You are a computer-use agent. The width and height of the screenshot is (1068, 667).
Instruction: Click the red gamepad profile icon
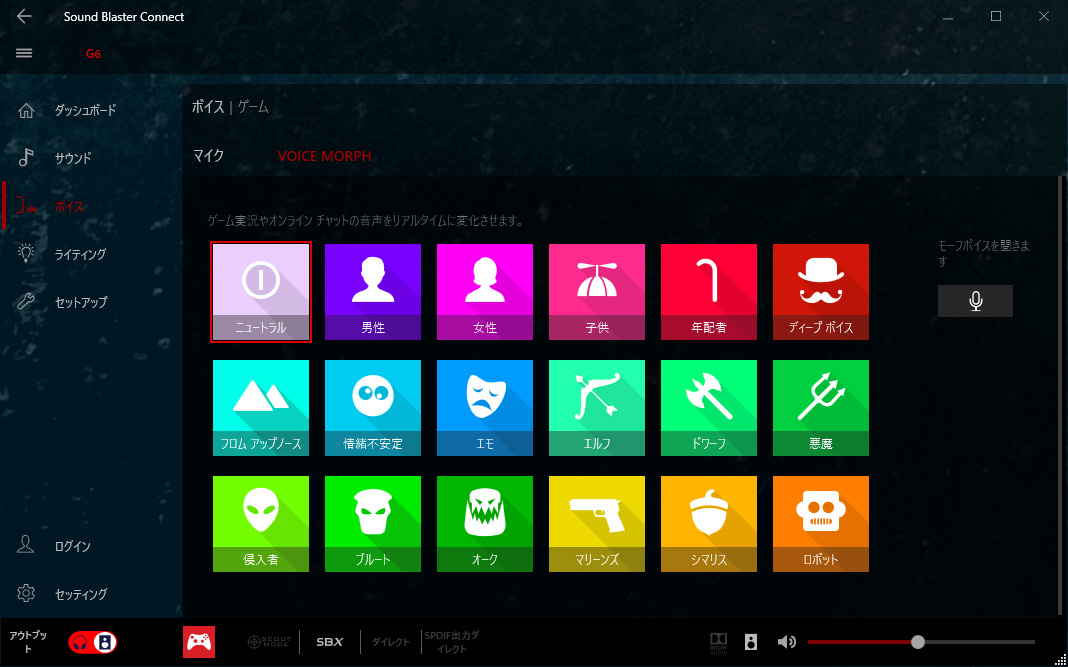point(199,642)
